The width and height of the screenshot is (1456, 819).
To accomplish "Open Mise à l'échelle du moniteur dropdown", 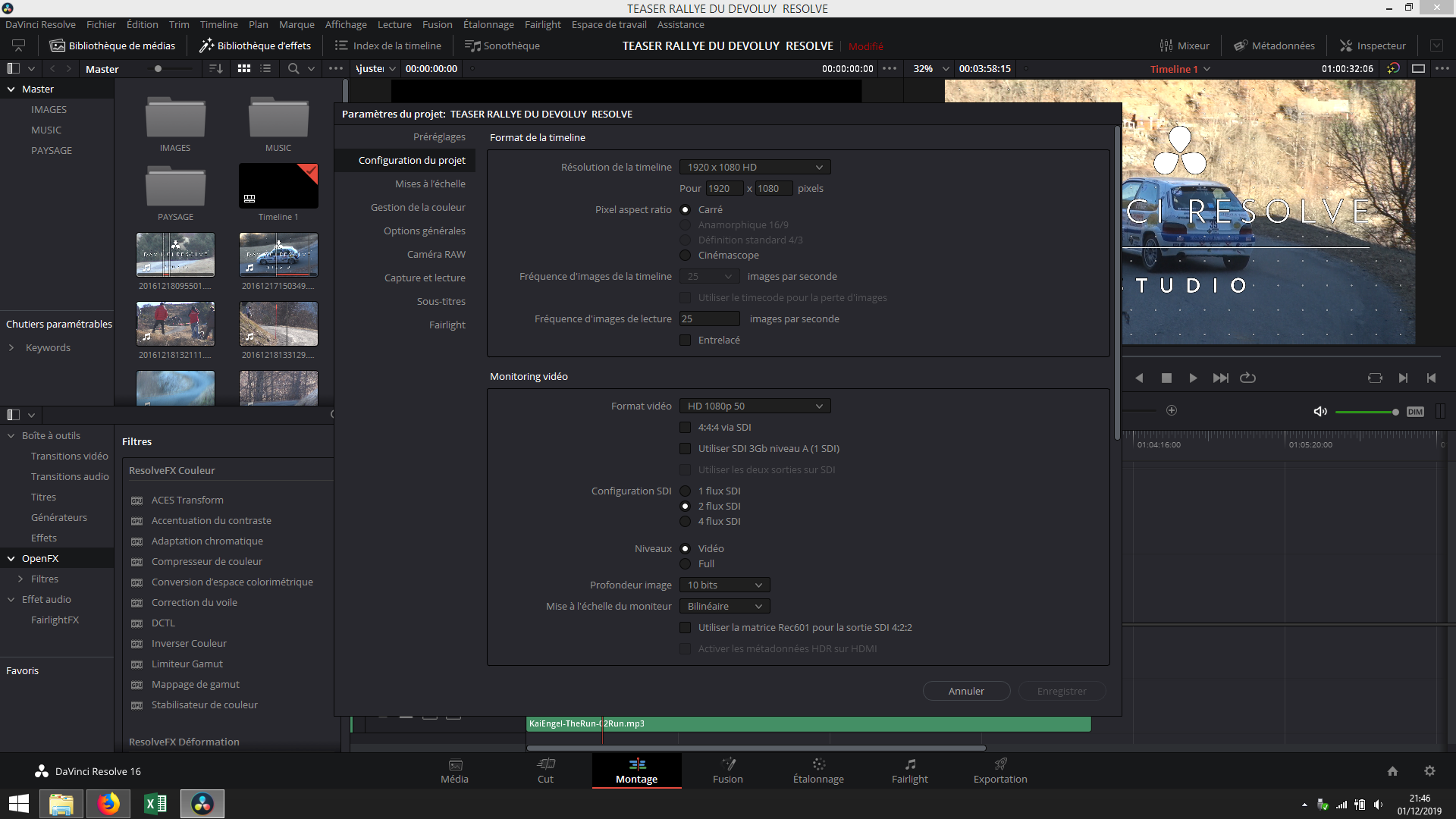I will tap(724, 606).
